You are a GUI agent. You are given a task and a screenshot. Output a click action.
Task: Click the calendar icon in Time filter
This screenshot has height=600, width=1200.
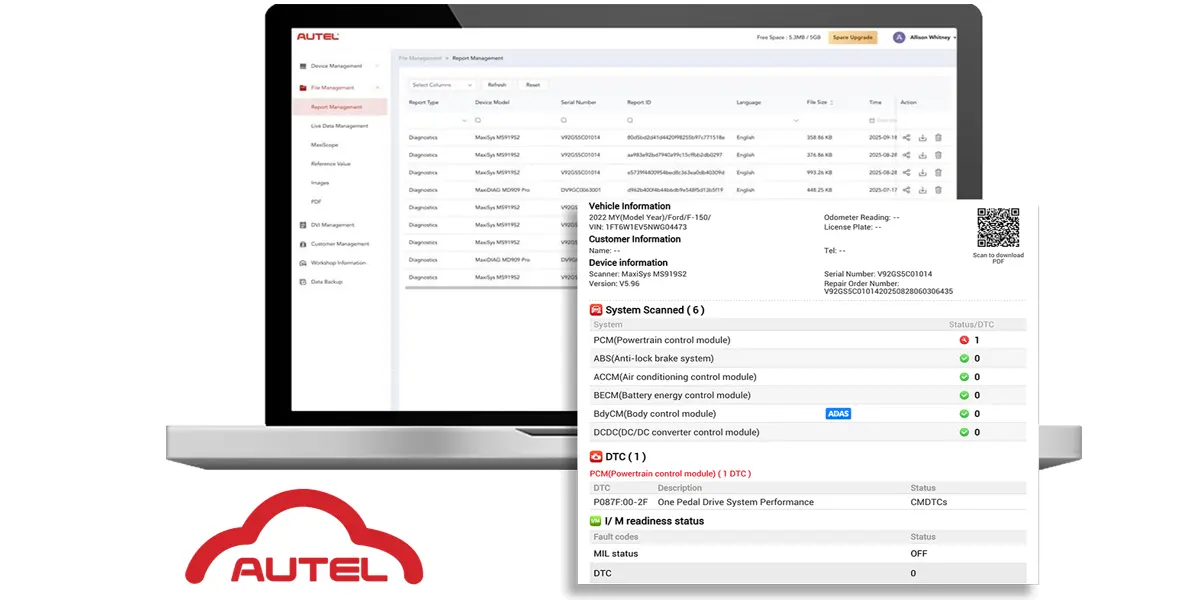pos(872,120)
